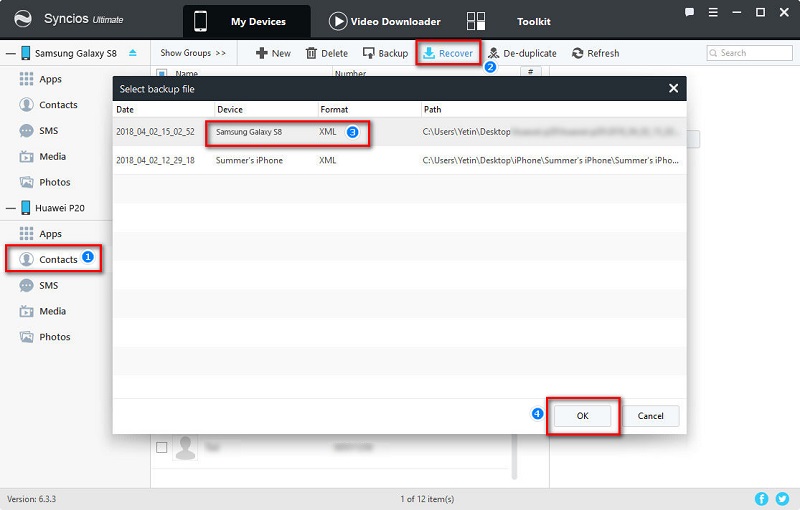Image resolution: width=800 pixels, height=510 pixels.
Task: Open Apps under Samsung Galaxy S8
Action: (x=40, y=79)
